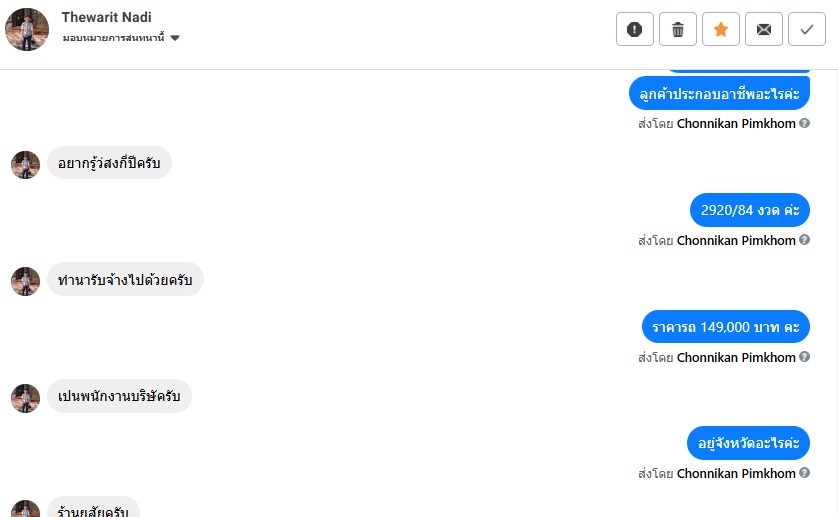Open Chonnikan Pimkhom link under 2920/84 message
Image resolution: width=838 pixels, height=517 pixels.
click(x=736, y=241)
